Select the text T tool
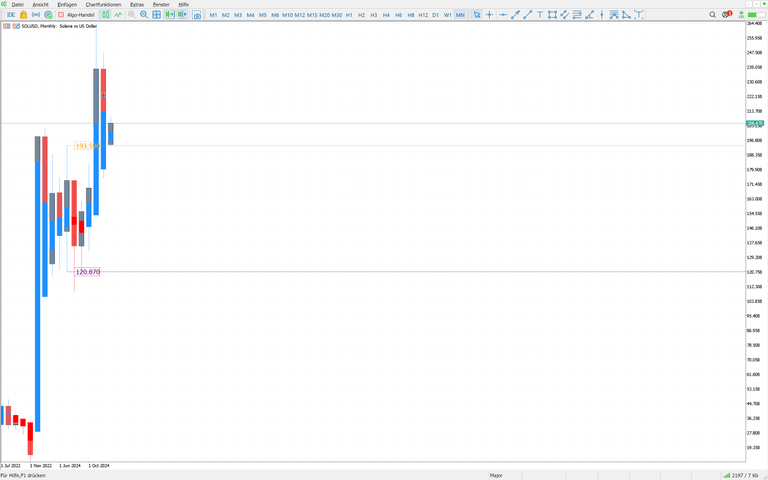 click(x=540, y=15)
